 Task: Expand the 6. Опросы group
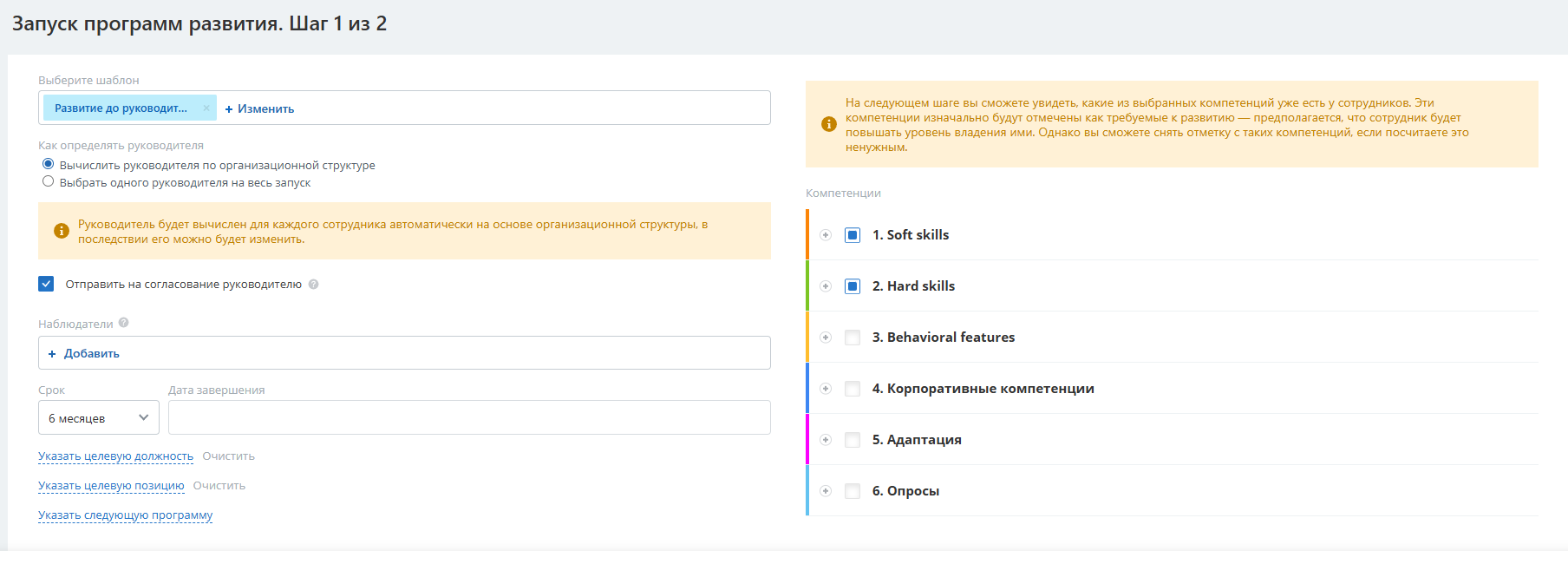826,491
